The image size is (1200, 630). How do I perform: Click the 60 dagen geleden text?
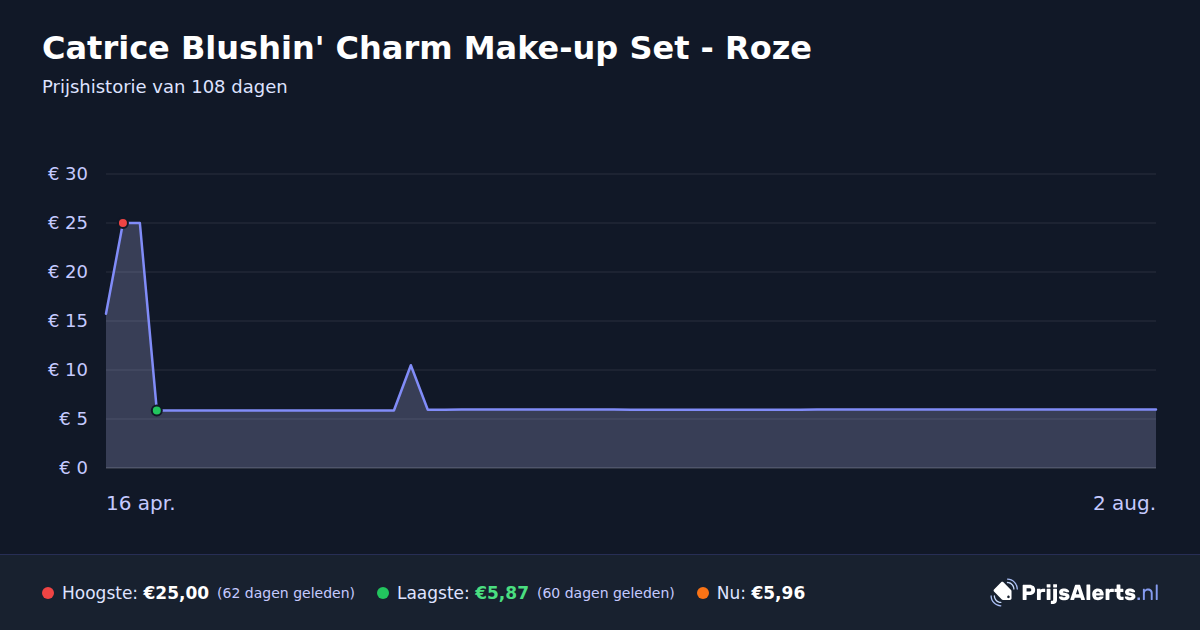606,593
